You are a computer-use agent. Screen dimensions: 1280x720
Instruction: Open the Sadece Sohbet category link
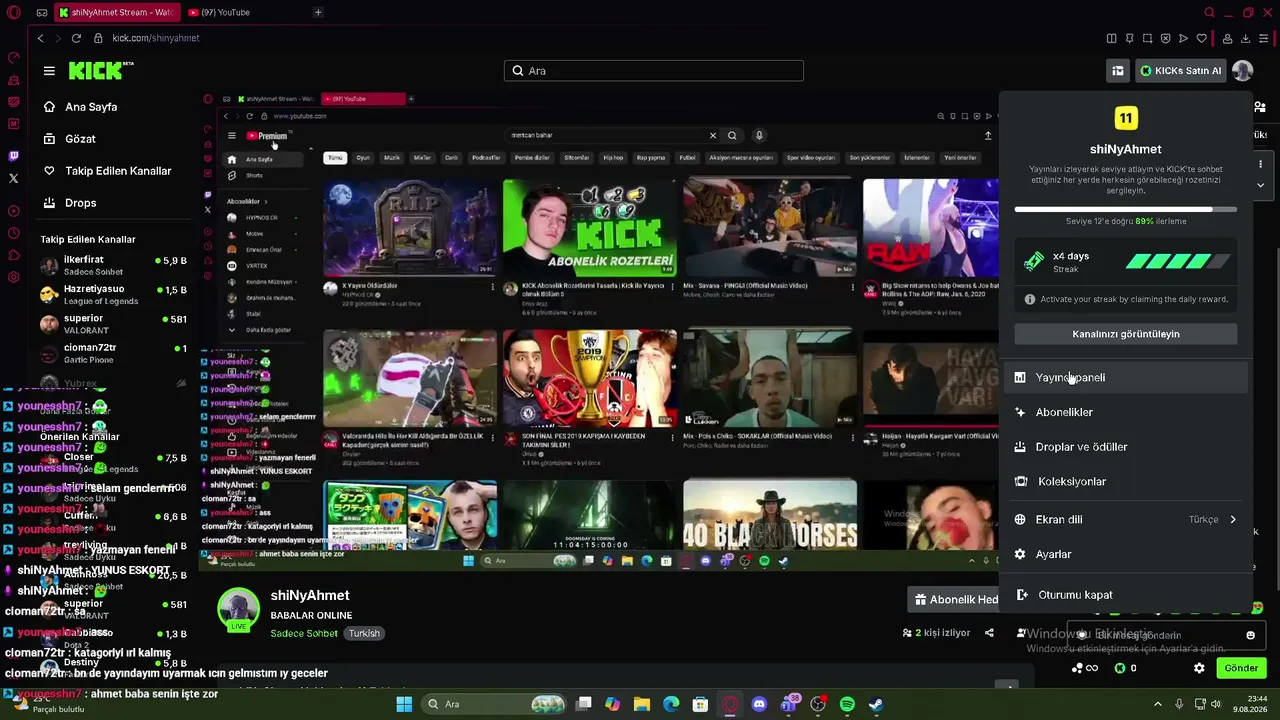point(305,634)
